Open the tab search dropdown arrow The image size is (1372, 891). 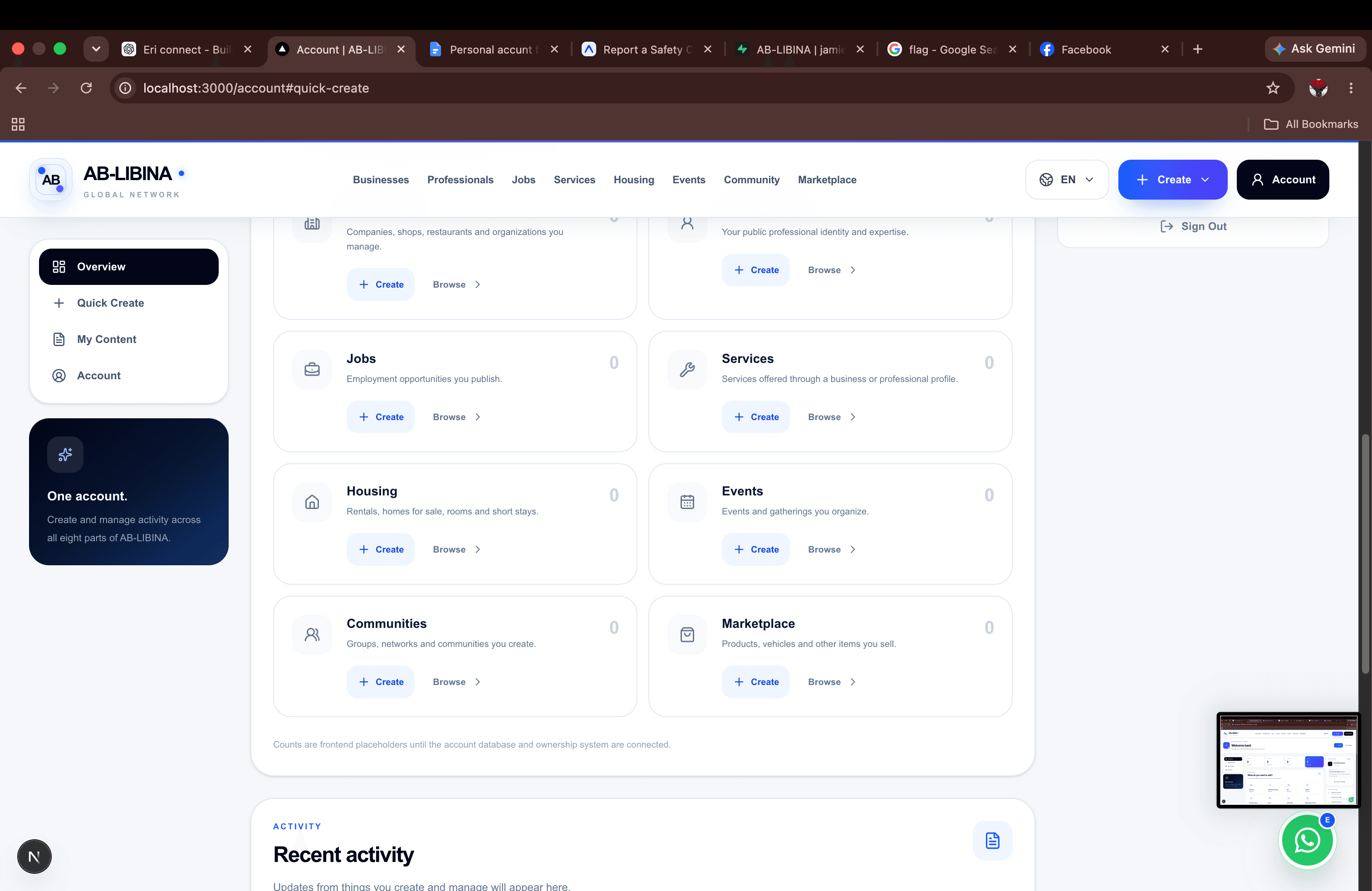pos(96,49)
